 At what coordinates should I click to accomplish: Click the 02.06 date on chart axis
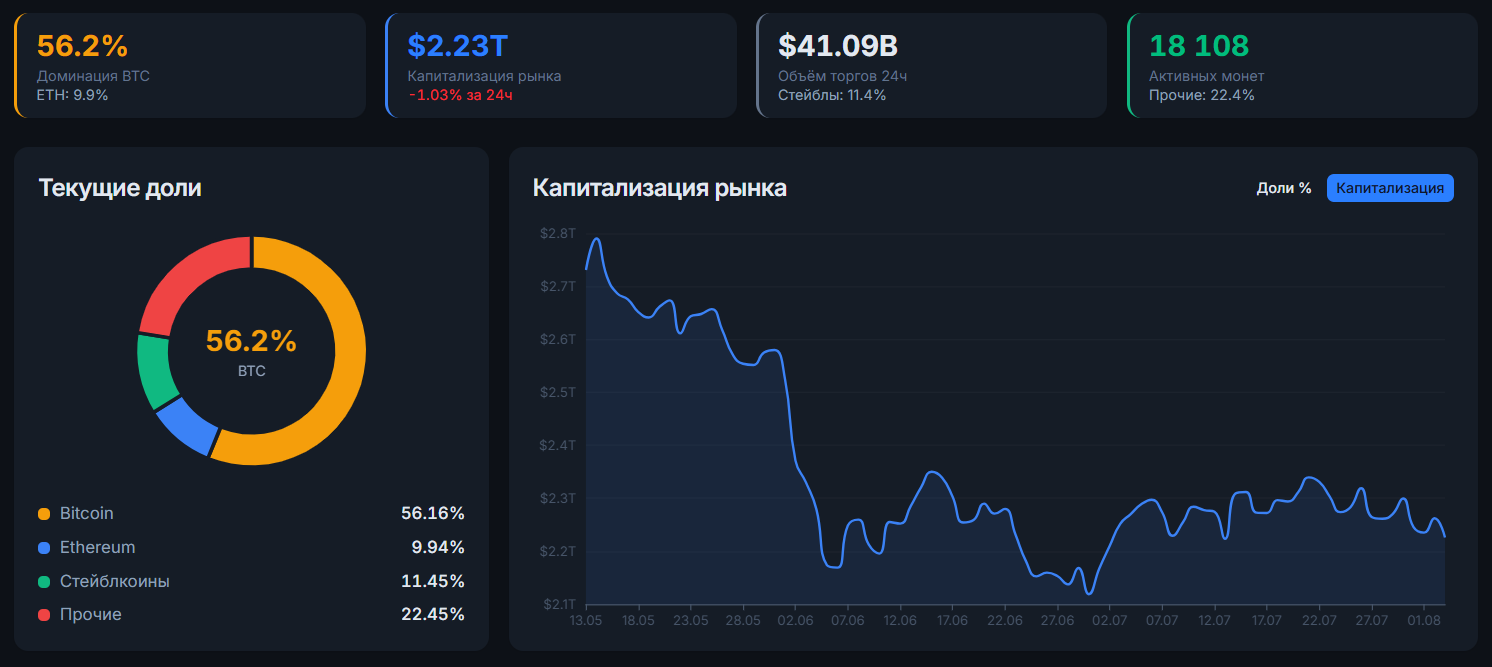point(795,620)
